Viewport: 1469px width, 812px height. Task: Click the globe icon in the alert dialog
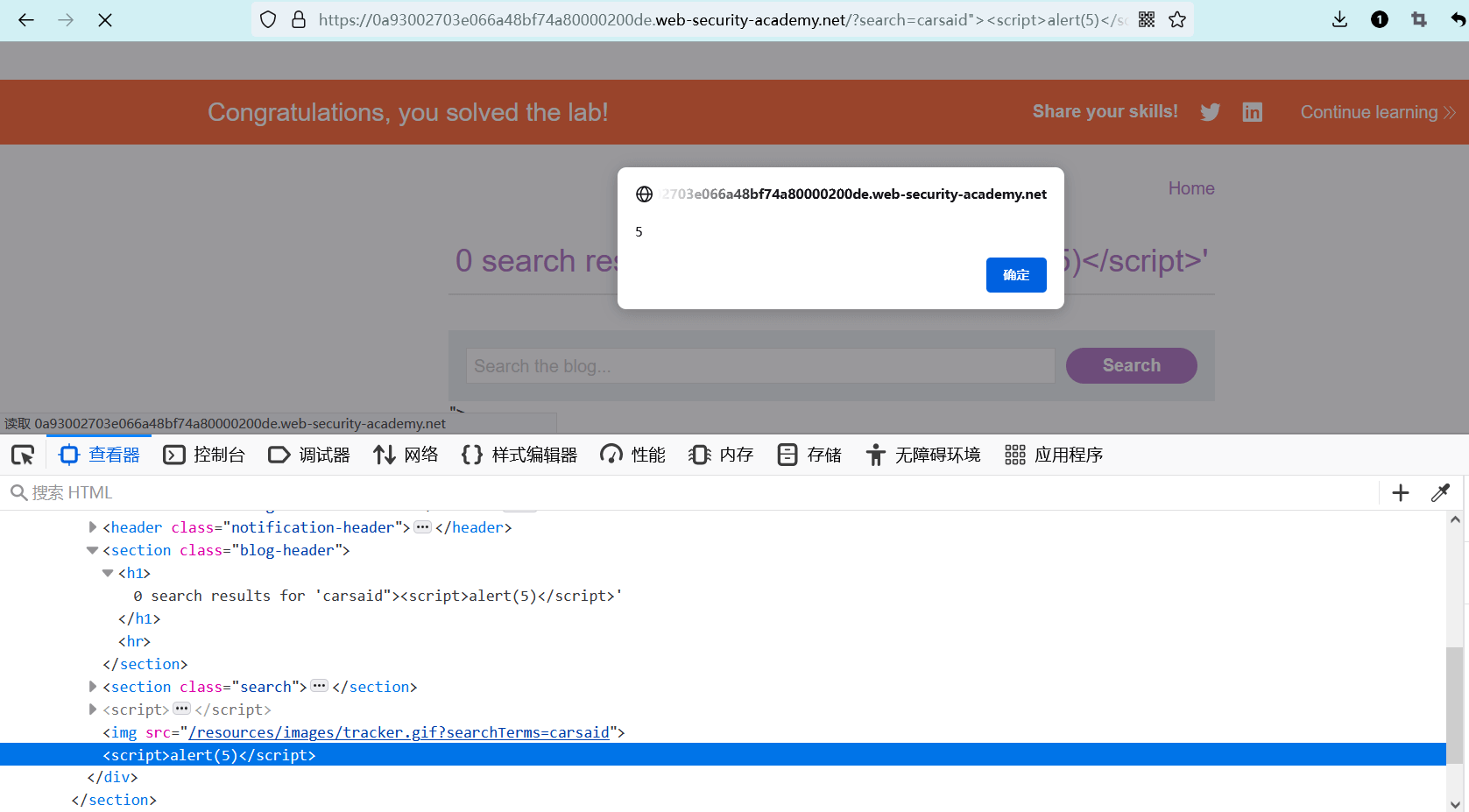pos(645,194)
